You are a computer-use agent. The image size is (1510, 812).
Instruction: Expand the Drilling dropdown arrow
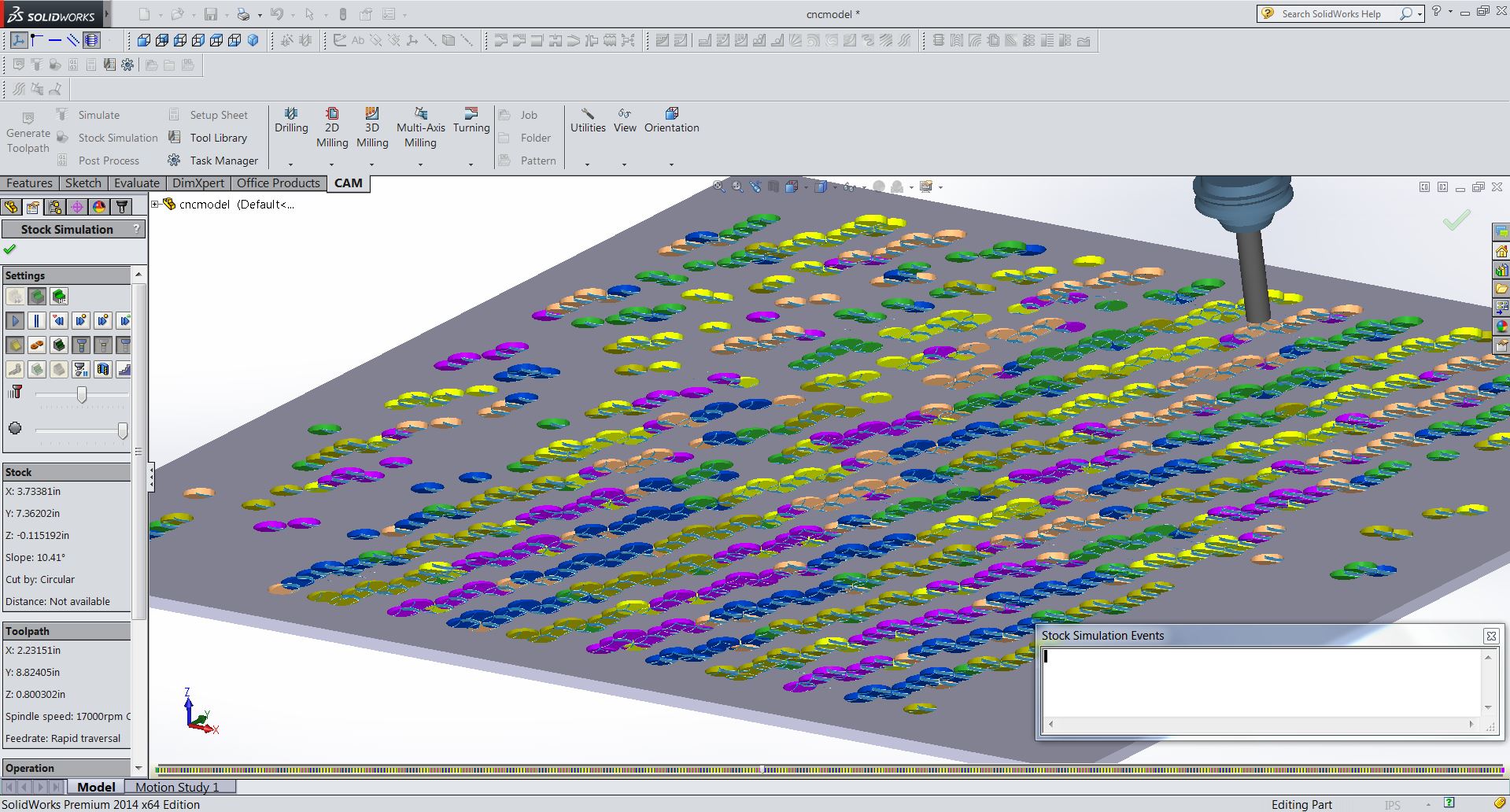(289, 164)
